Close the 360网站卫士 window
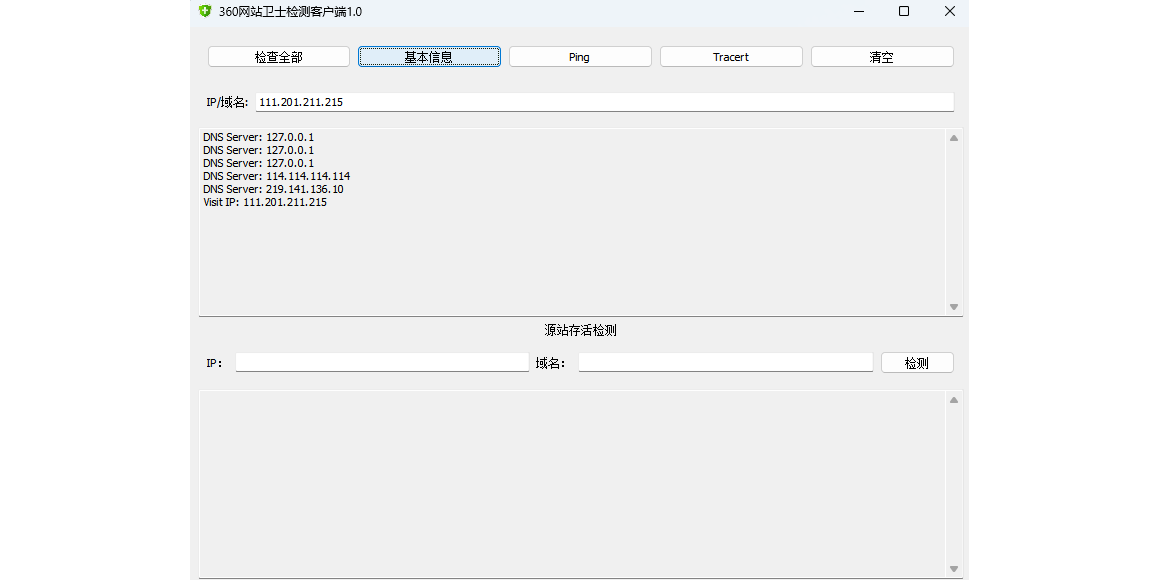 tap(950, 11)
